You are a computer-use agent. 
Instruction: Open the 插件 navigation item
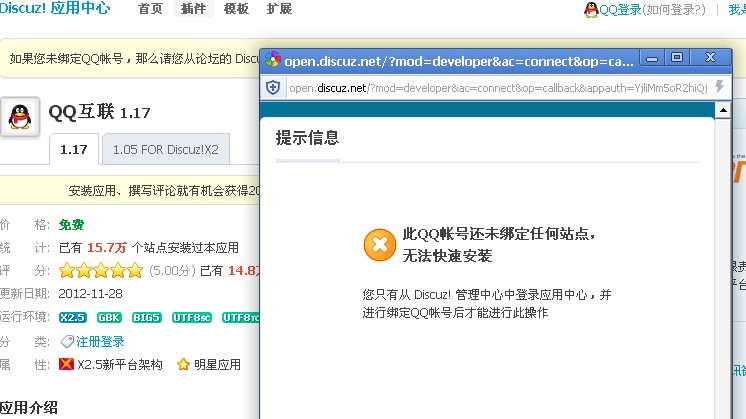coord(194,9)
